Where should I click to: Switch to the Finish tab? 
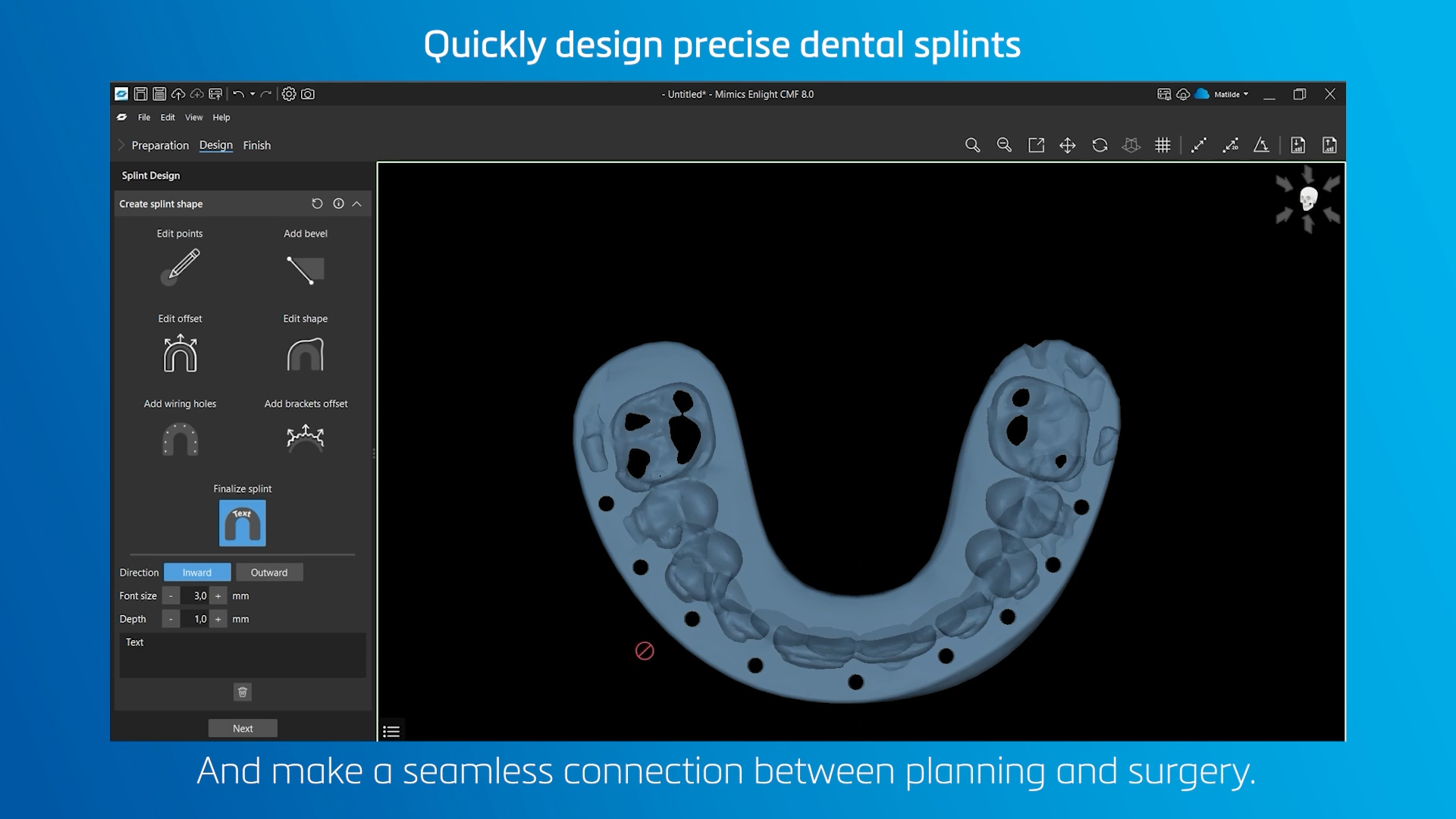[x=256, y=146]
